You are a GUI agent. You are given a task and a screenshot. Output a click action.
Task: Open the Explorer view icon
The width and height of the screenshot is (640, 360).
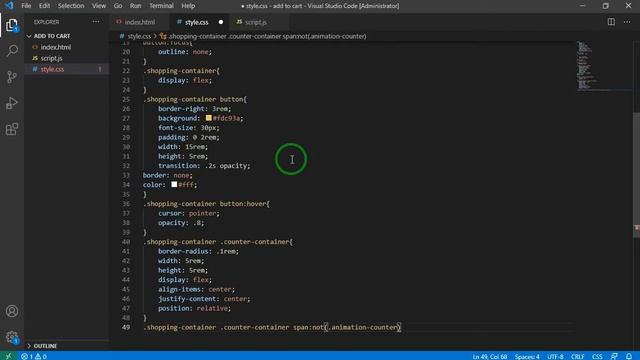point(12,26)
